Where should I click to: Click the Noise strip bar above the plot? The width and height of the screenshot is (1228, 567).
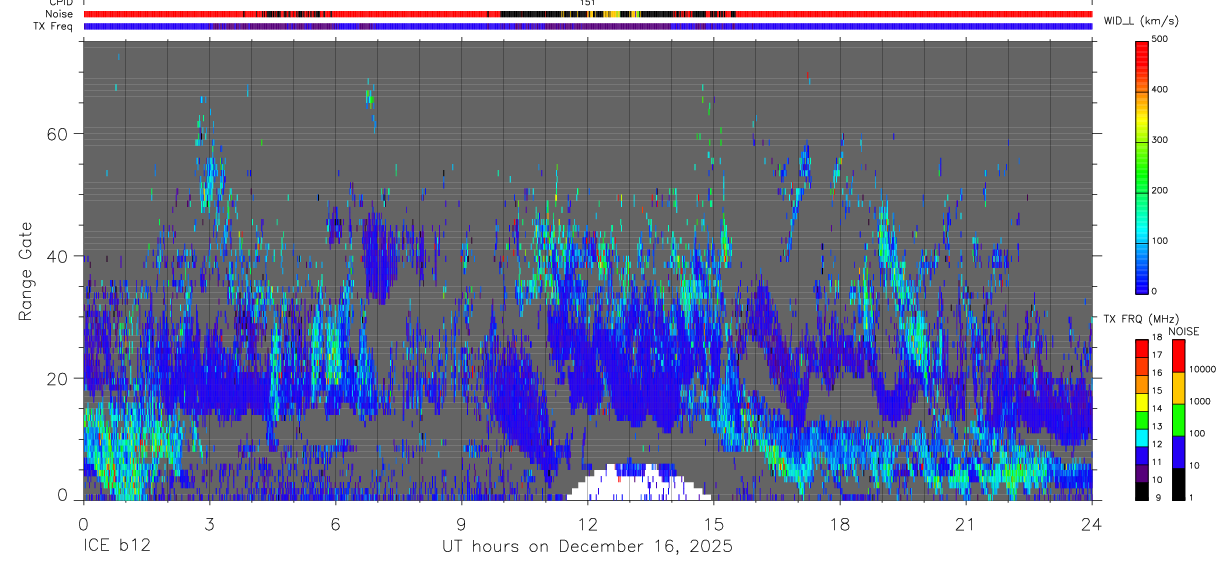point(587,15)
